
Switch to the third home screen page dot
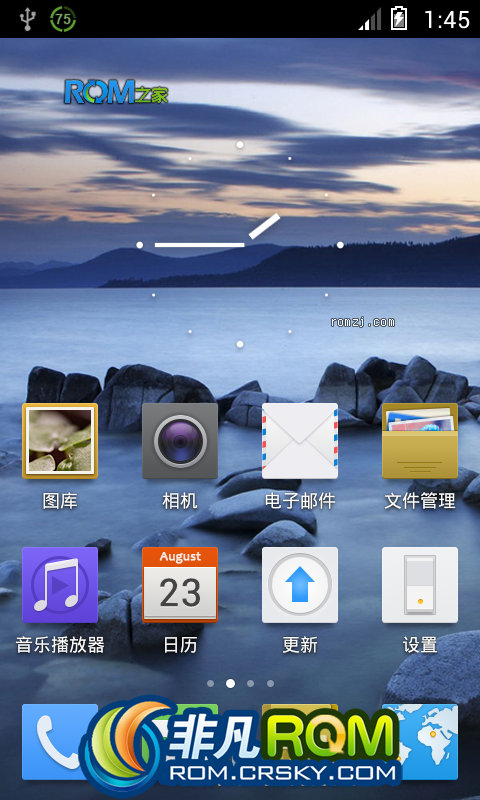point(250,683)
